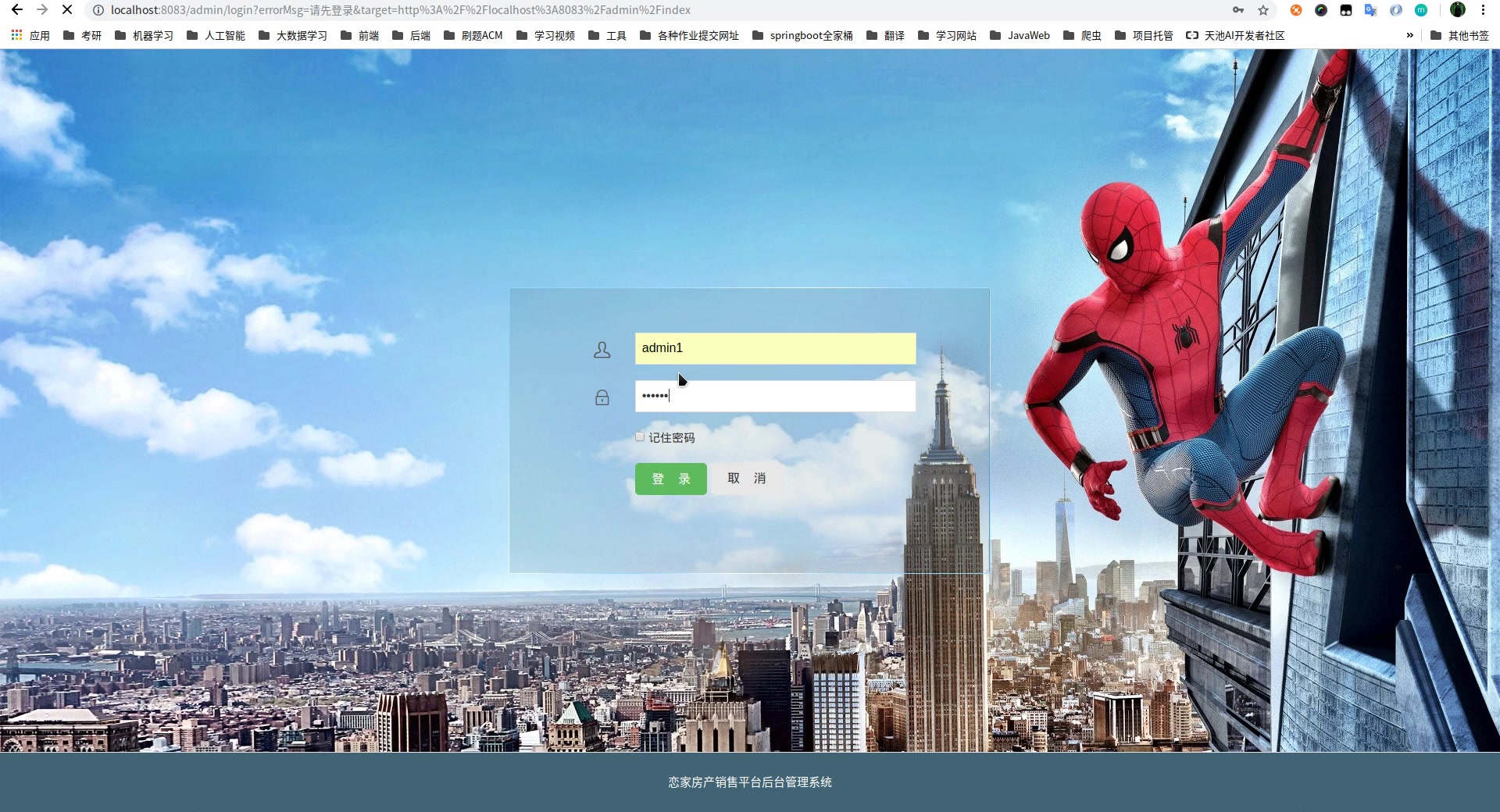
Task: Stop page loading with the X button
Action: pos(67,10)
